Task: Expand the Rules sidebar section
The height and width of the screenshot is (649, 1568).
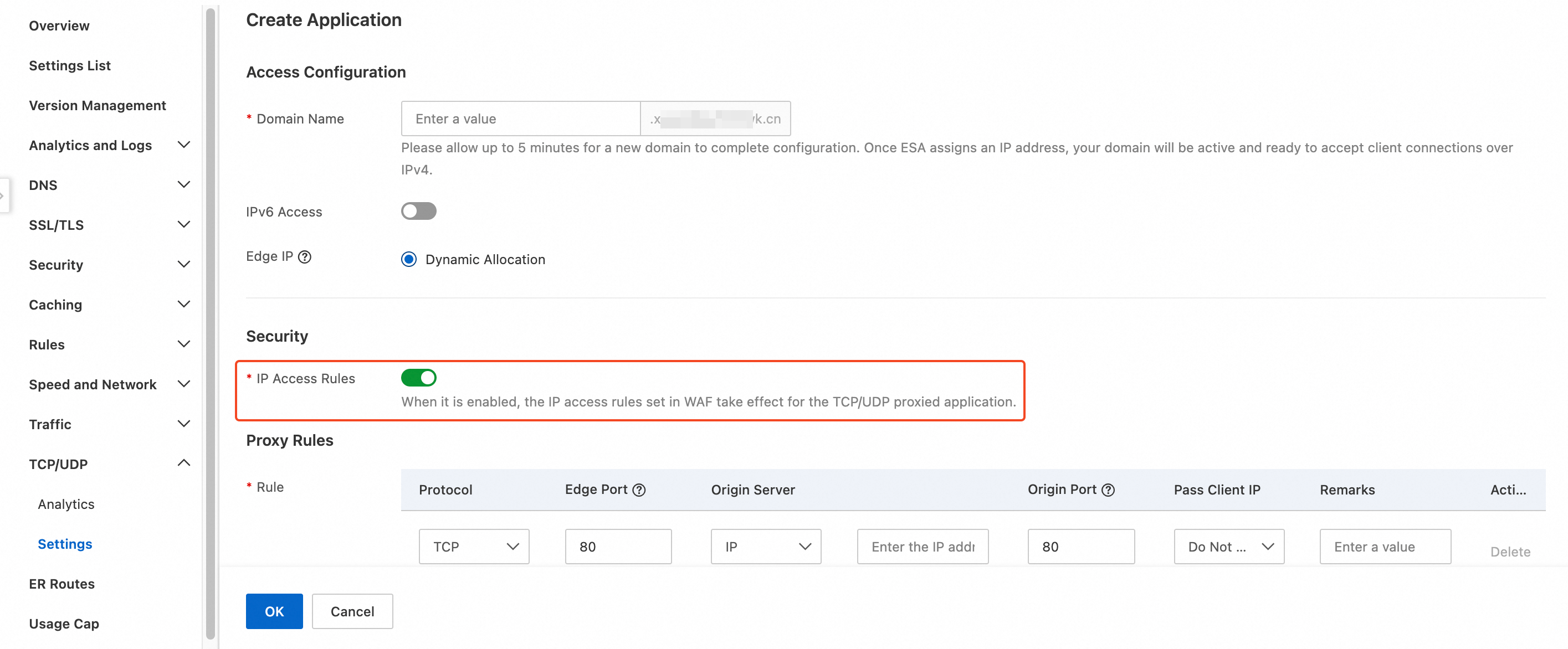Action: [183, 344]
